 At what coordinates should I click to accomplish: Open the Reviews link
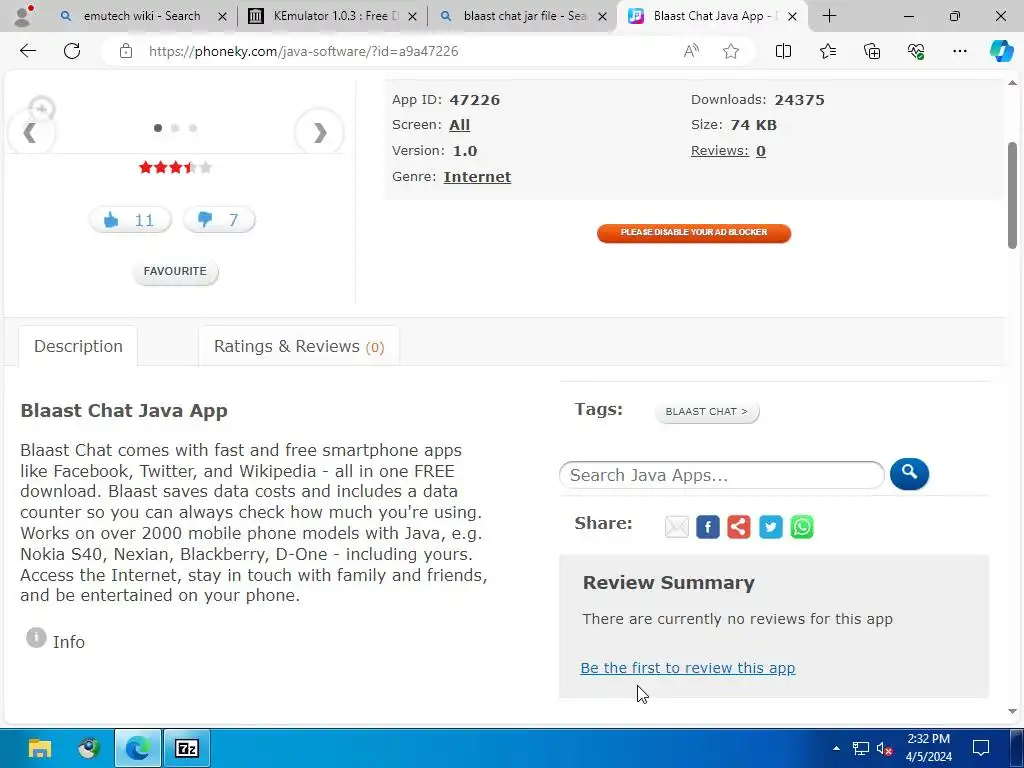click(x=720, y=151)
